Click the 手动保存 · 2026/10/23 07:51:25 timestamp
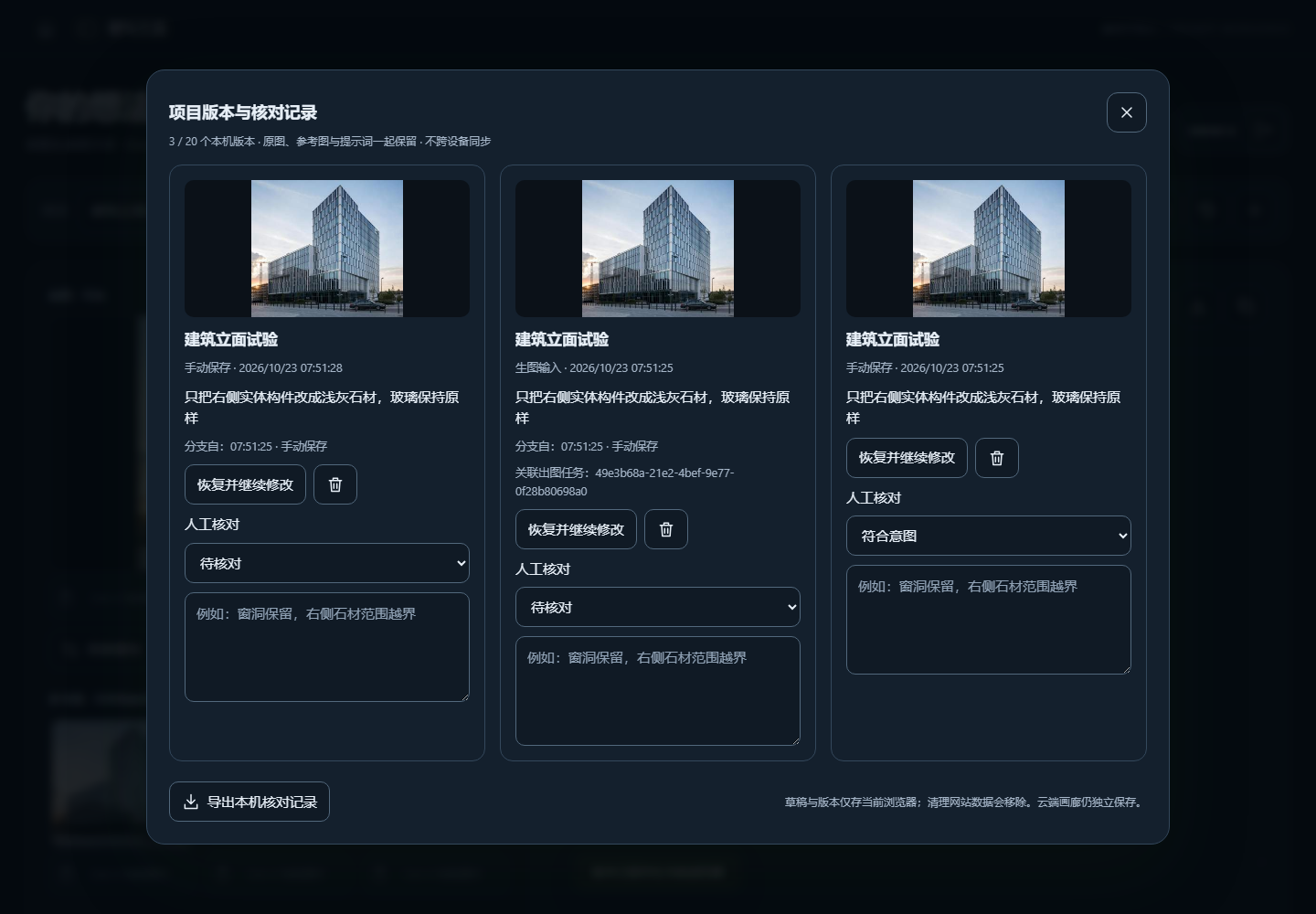1316x914 pixels. pyautogui.click(x=925, y=367)
